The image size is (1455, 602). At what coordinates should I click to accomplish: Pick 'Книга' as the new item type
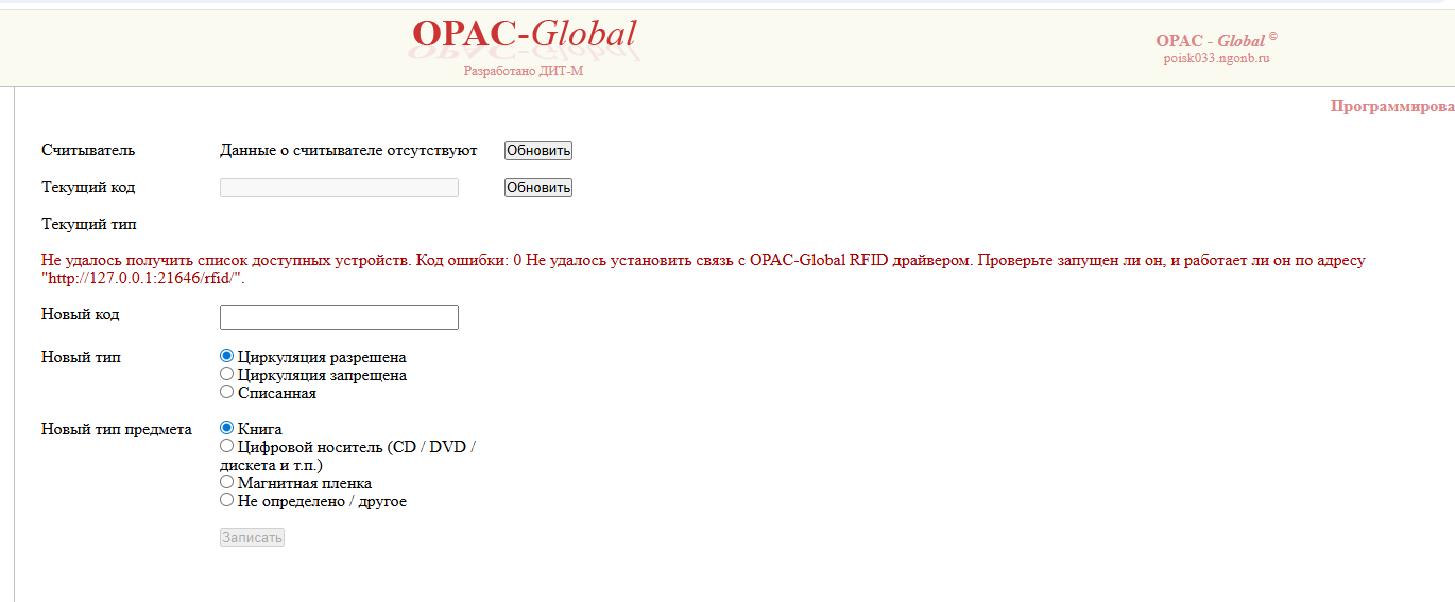pyautogui.click(x=227, y=428)
